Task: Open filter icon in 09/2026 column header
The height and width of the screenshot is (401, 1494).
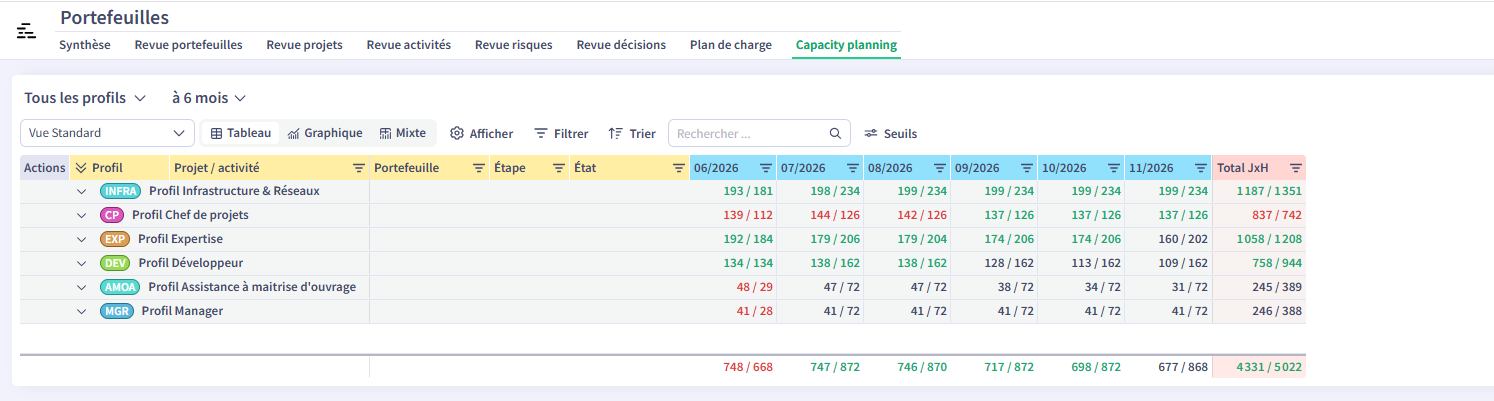Action: (x=1027, y=168)
